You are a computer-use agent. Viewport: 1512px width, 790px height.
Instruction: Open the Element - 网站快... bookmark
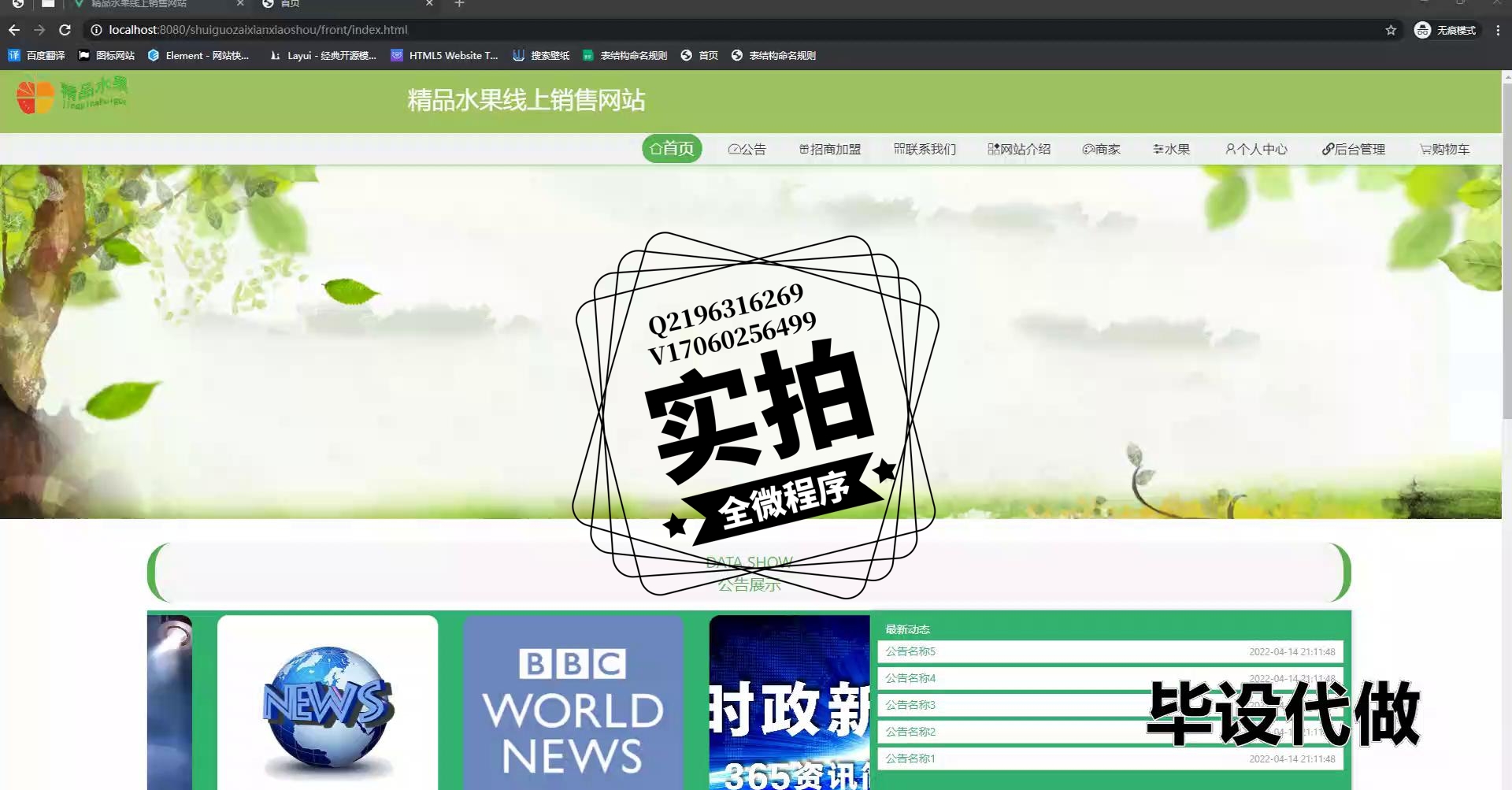point(198,55)
